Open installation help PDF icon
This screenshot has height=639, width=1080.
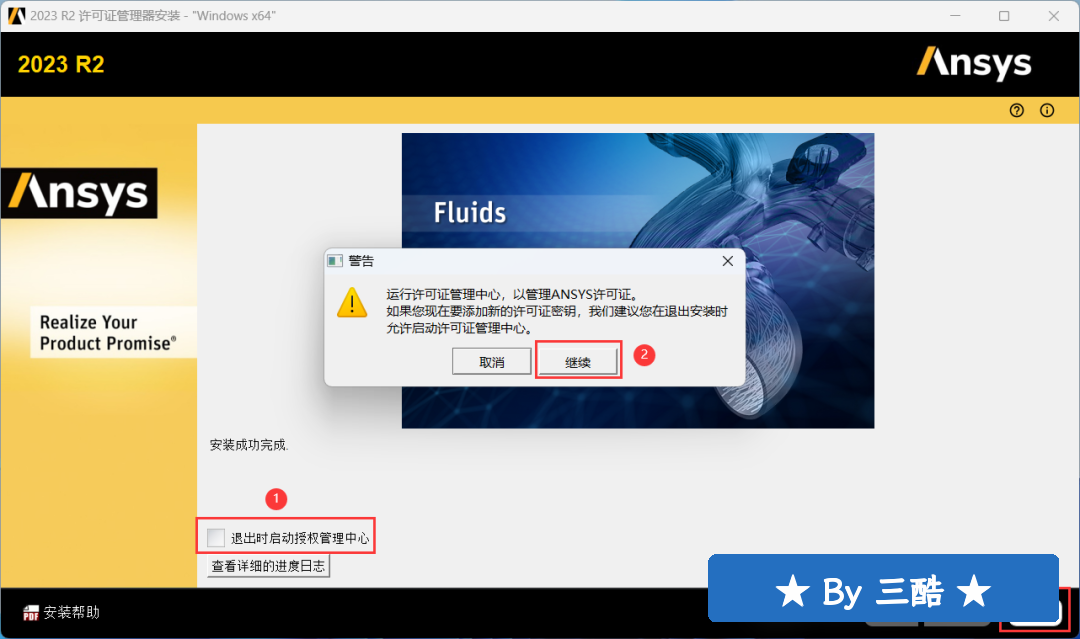31,613
